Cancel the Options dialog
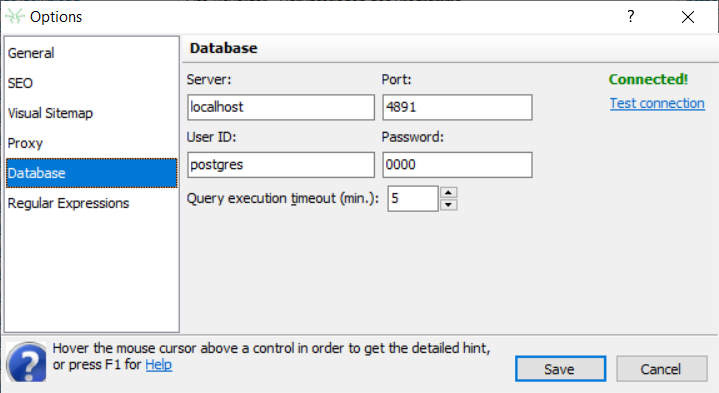 (661, 369)
